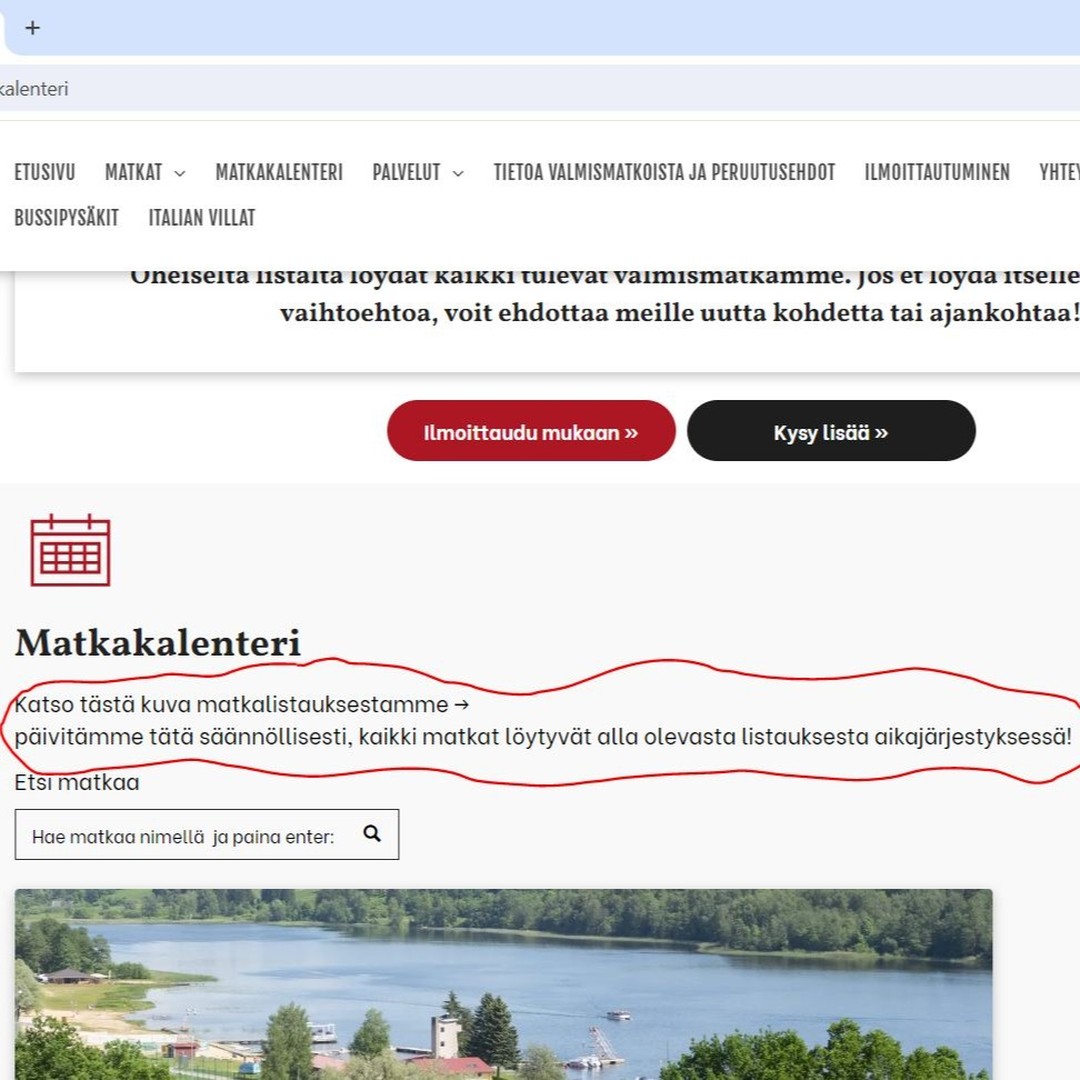Viewport: 1080px width, 1080px height.
Task: Open Matkakalenteri menu item
Action: click(x=279, y=172)
